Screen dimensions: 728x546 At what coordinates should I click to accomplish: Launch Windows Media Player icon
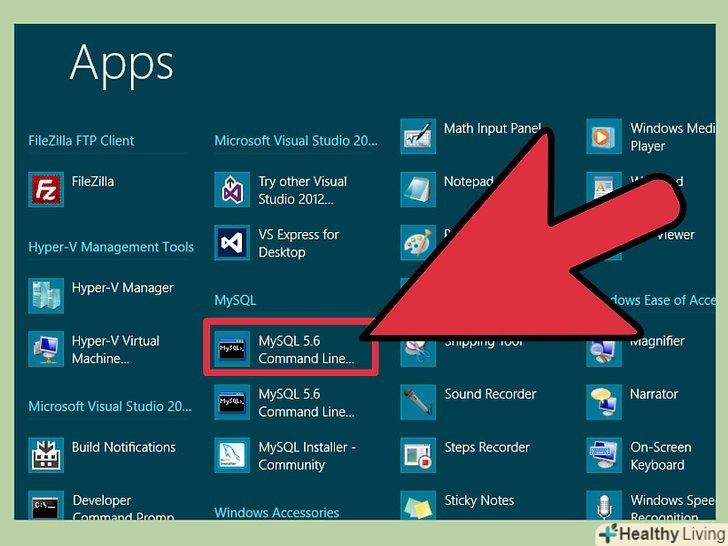tap(604, 136)
